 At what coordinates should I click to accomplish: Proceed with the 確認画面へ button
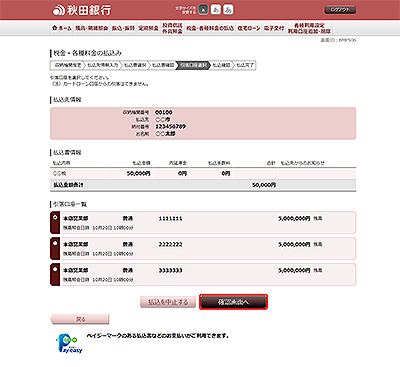(x=233, y=302)
